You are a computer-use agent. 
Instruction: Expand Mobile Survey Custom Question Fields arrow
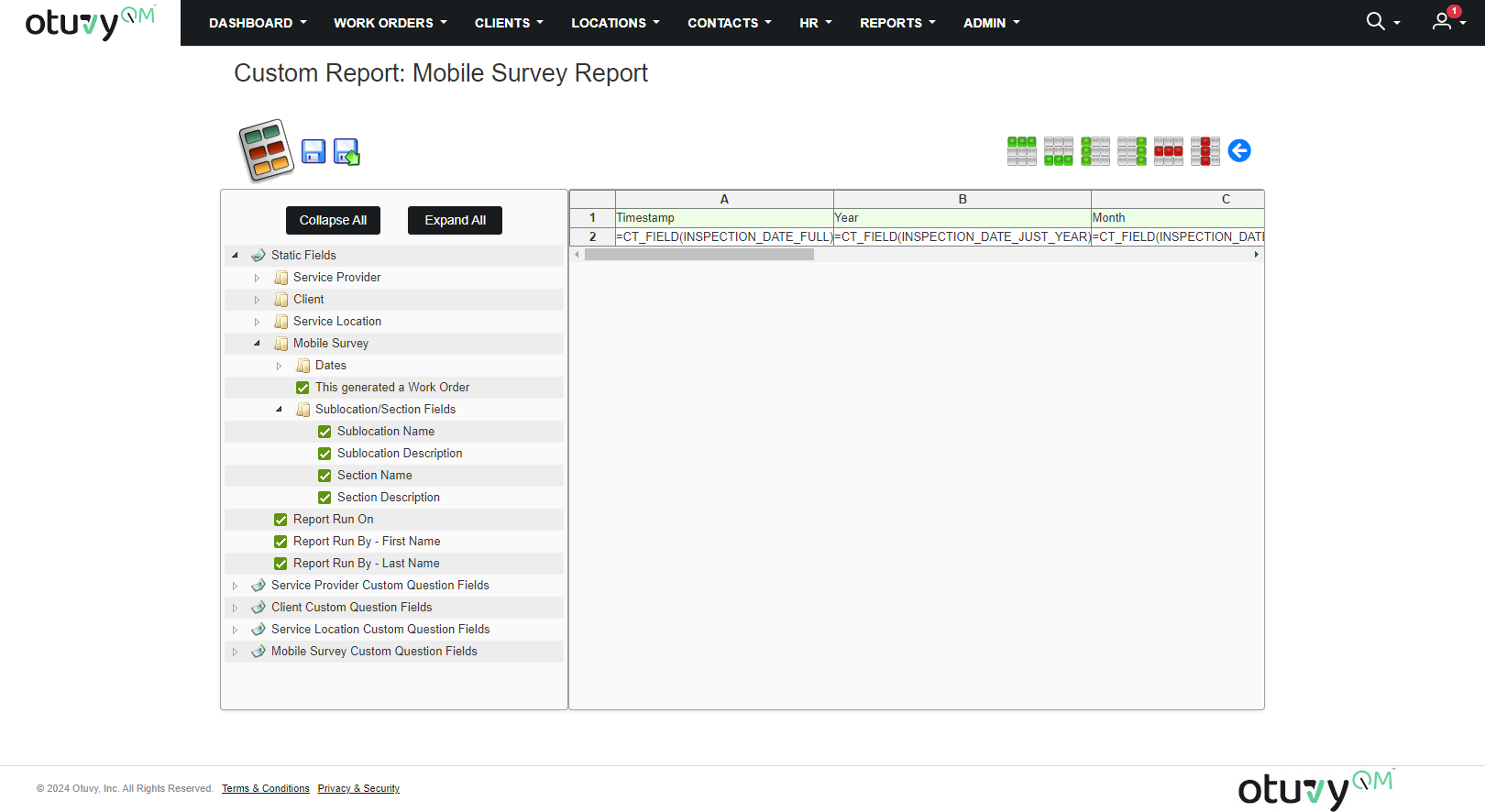pyautogui.click(x=235, y=651)
